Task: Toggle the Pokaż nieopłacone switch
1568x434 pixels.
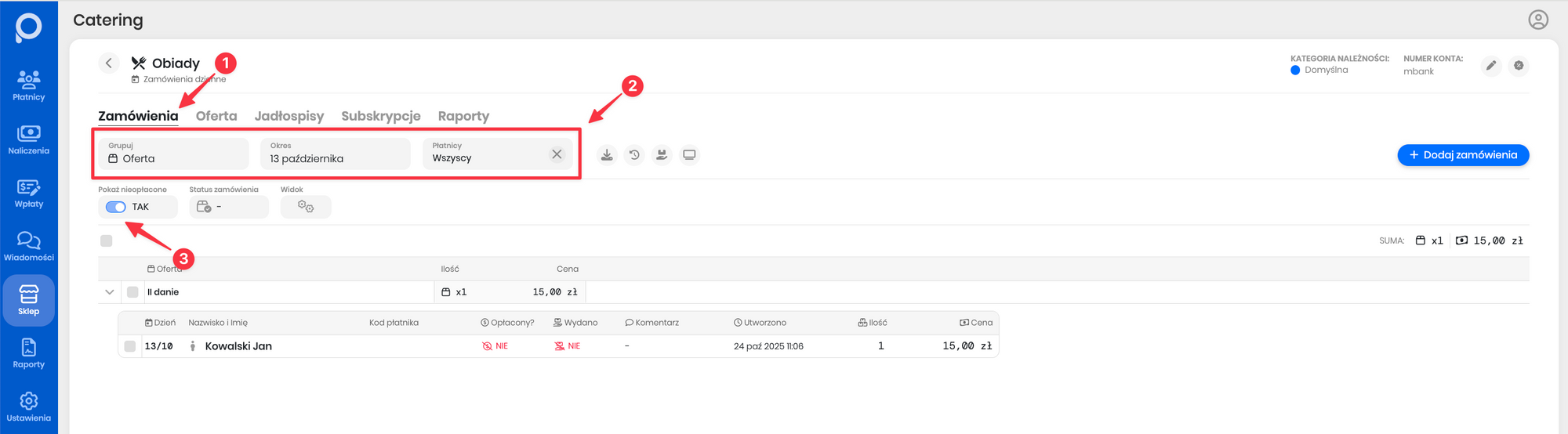Action: (116, 207)
